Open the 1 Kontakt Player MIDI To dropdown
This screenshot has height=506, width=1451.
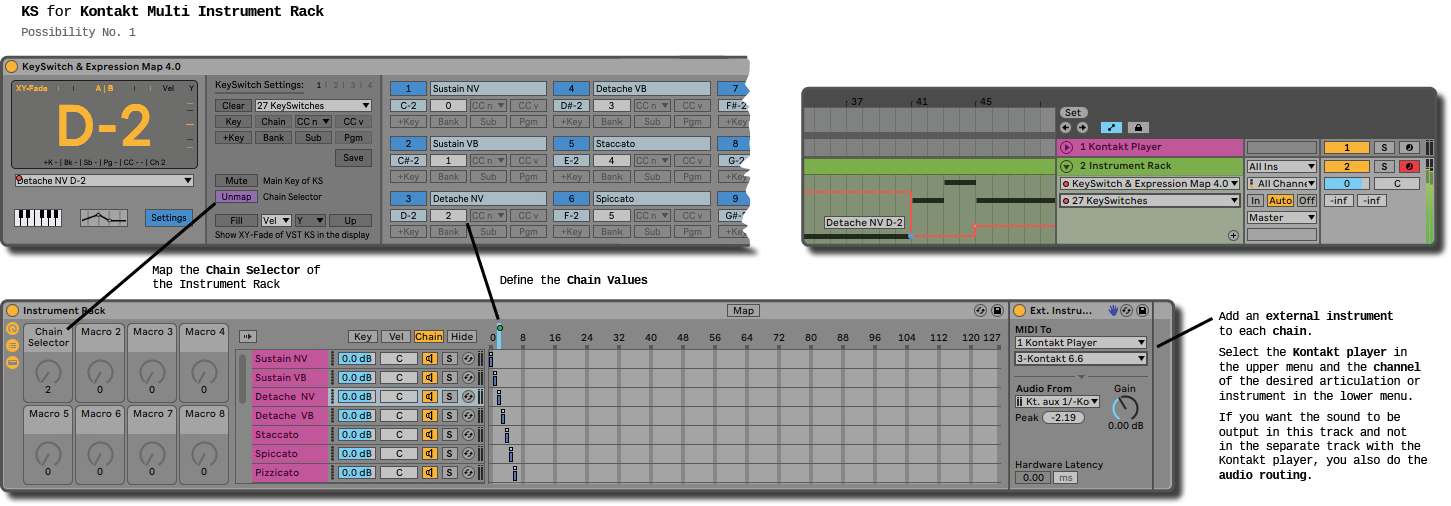click(1081, 342)
